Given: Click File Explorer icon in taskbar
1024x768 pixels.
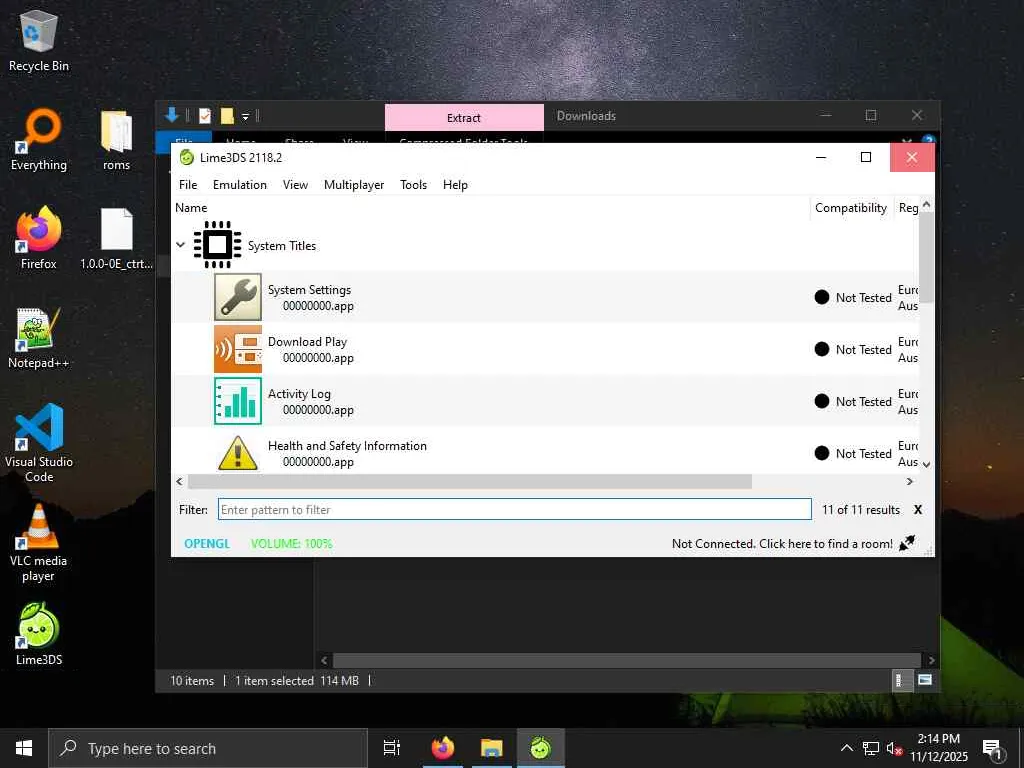Looking at the screenshot, I should tap(492, 748).
